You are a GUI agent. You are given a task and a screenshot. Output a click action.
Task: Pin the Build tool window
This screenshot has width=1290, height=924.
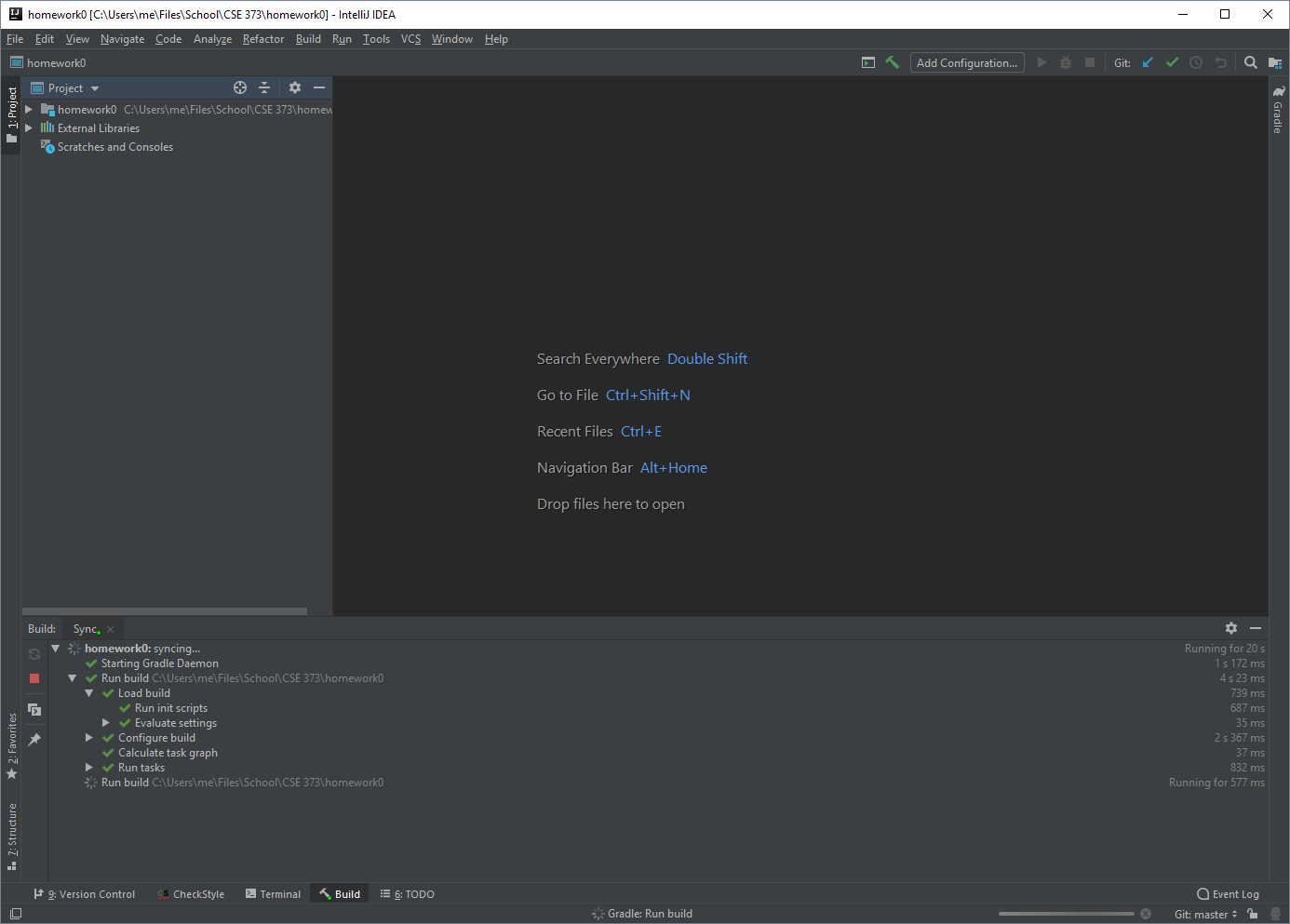tap(34, 739)
